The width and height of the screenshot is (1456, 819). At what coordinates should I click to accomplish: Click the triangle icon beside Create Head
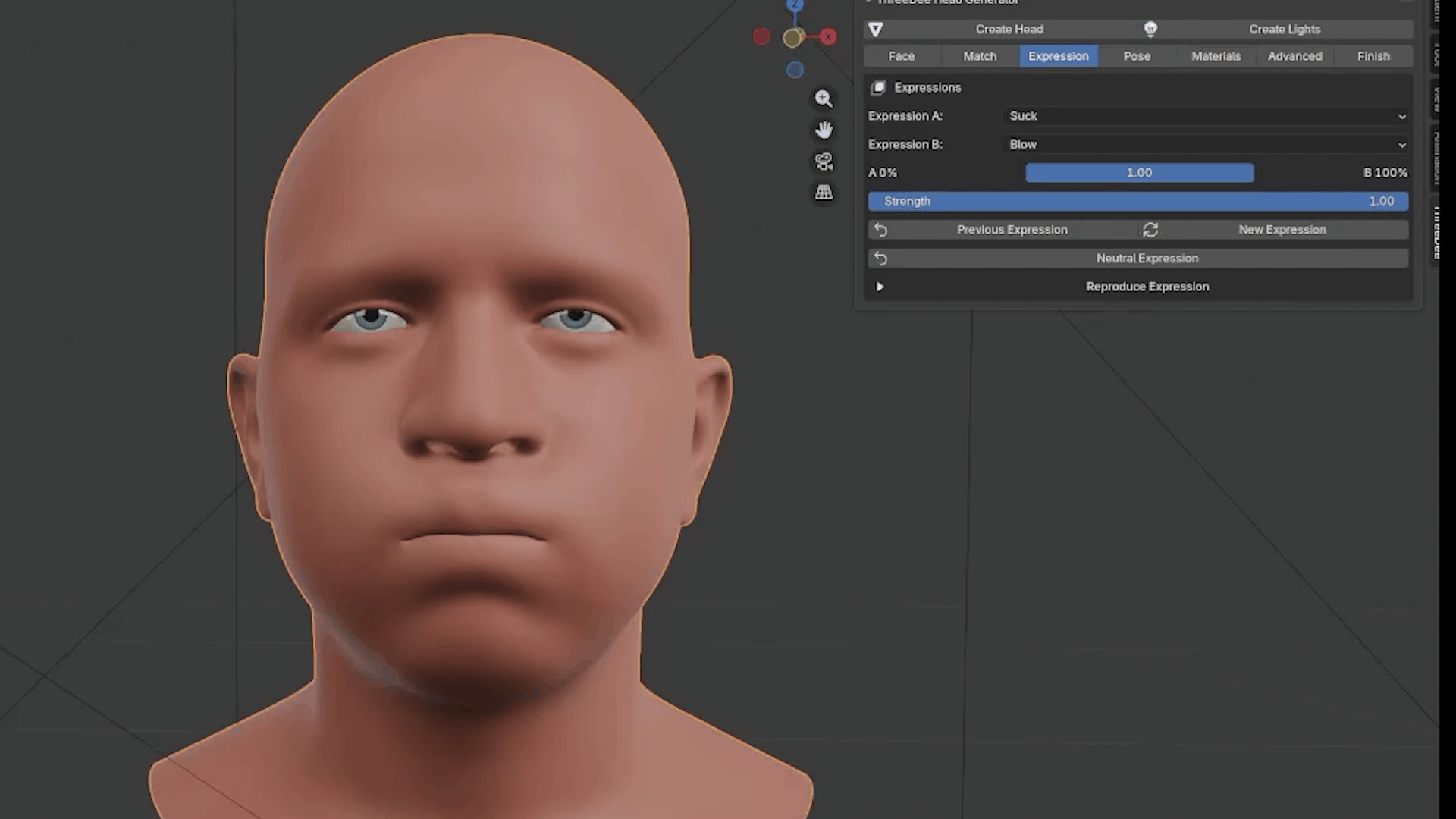[x=876, y=30]
